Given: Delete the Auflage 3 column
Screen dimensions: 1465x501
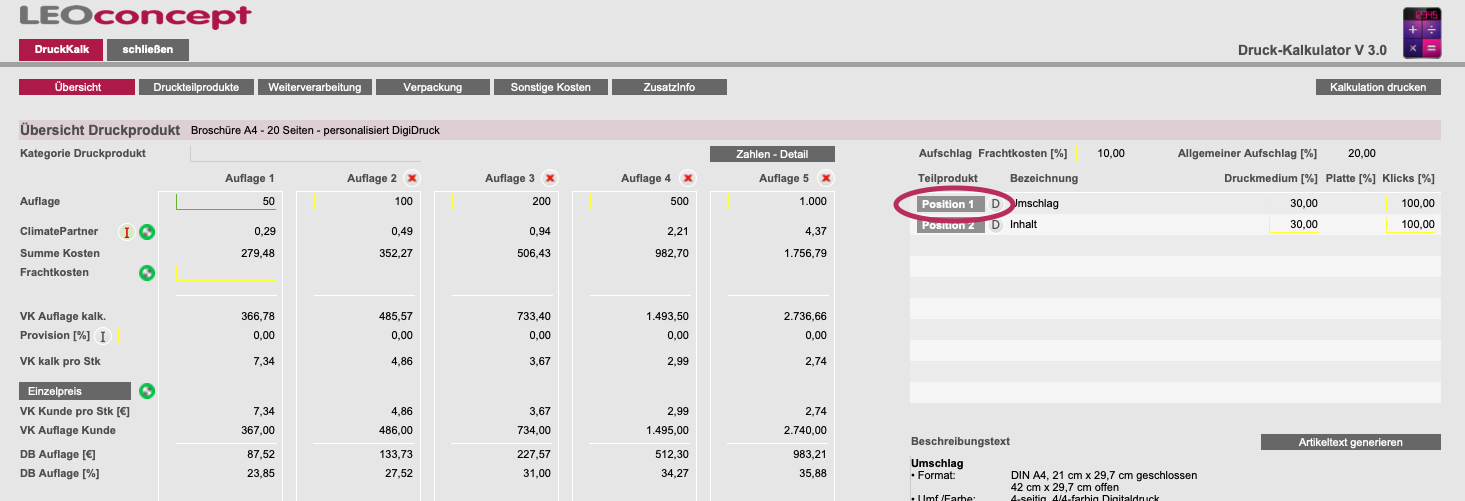Looking at the screenshot, I should pos(550,178).
